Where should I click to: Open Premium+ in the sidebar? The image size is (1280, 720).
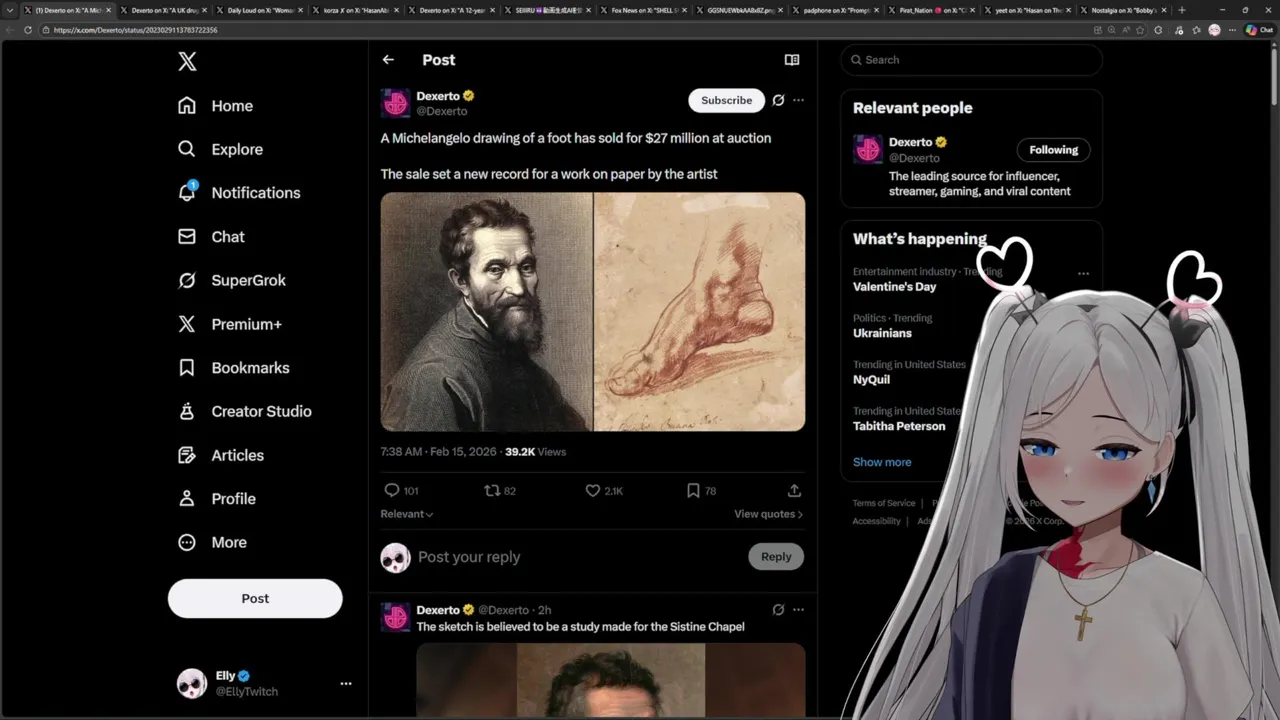tap(229, 324)
